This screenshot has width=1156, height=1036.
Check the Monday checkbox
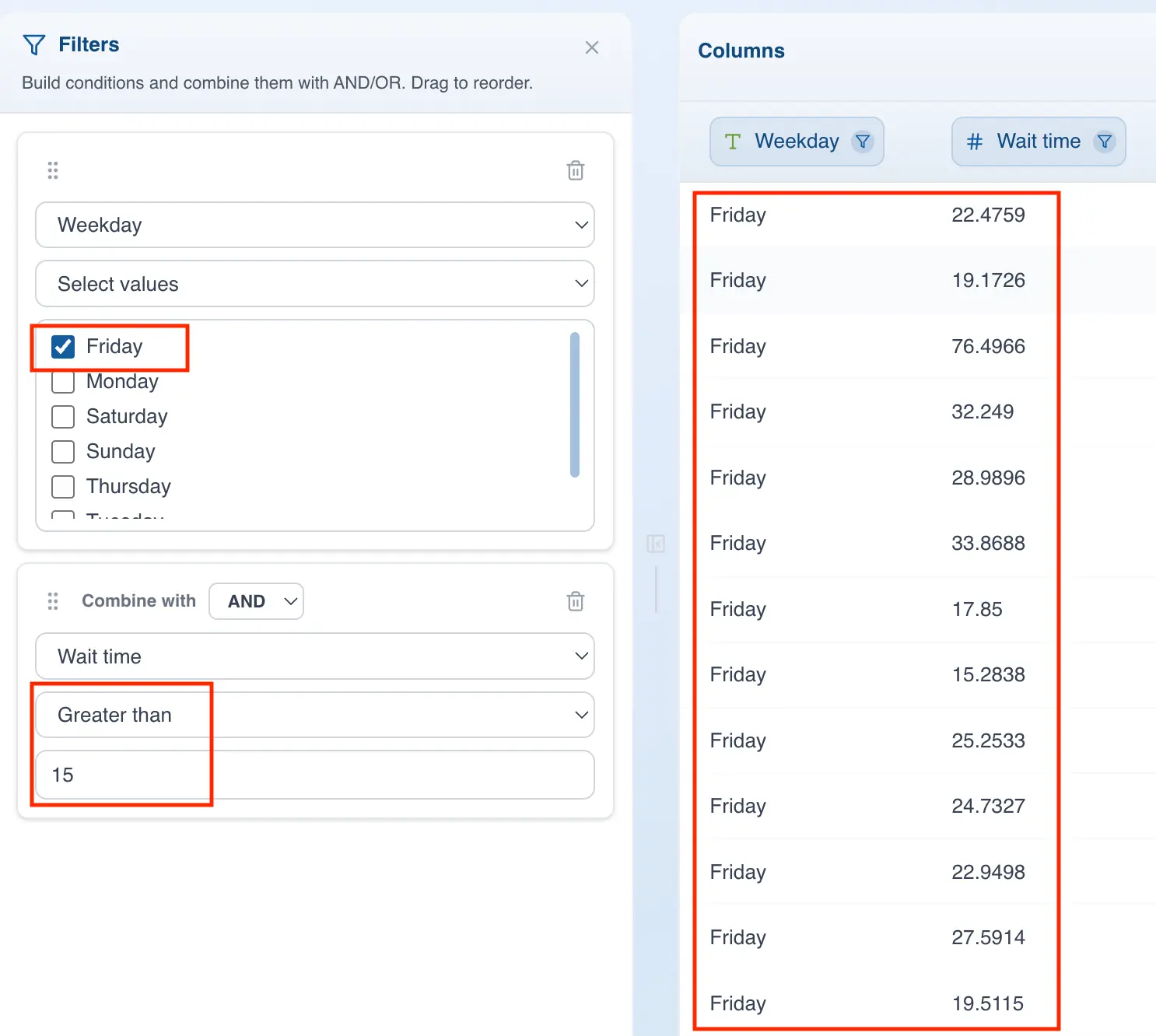[63, 382]
